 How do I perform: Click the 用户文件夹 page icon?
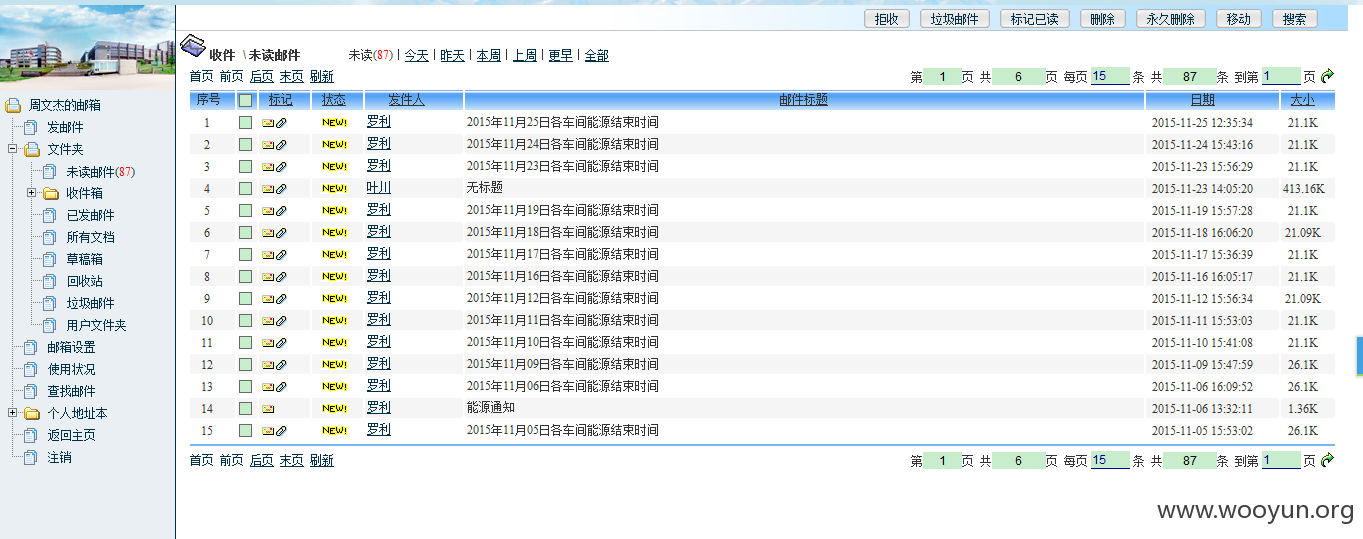[x=49, y=325]
